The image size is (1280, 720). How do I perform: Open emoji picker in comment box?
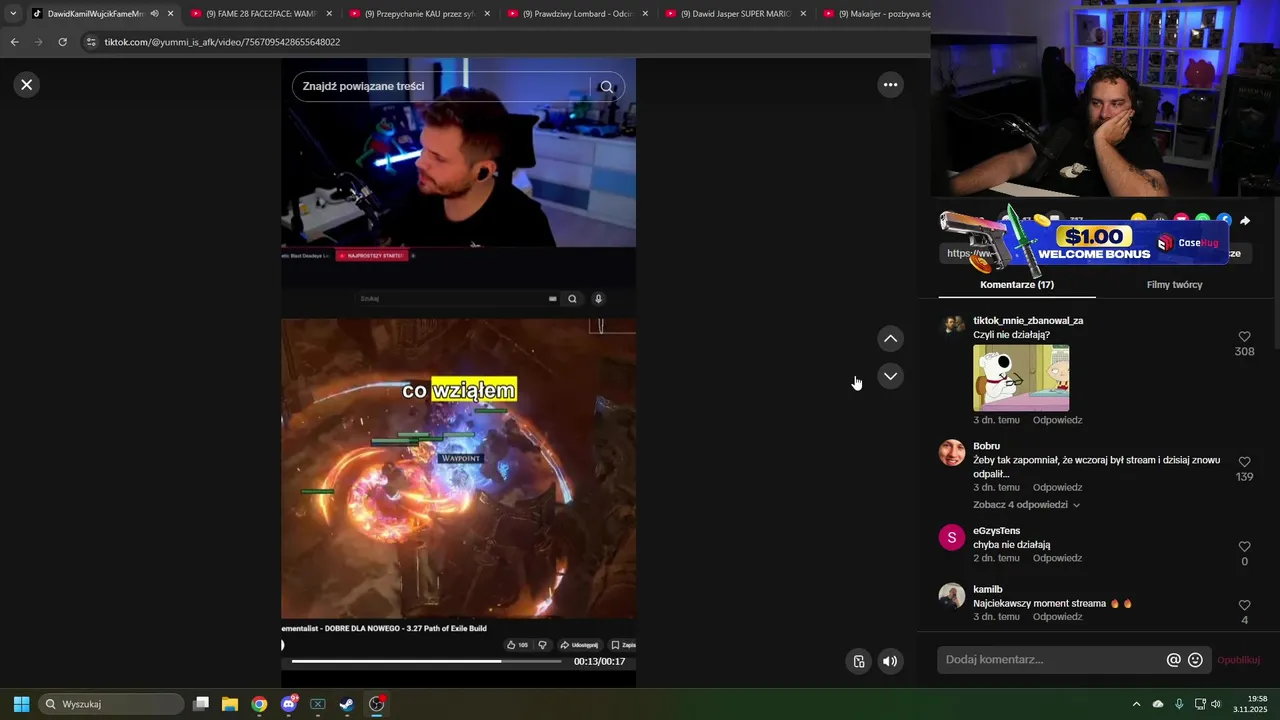click(1195, 660)
